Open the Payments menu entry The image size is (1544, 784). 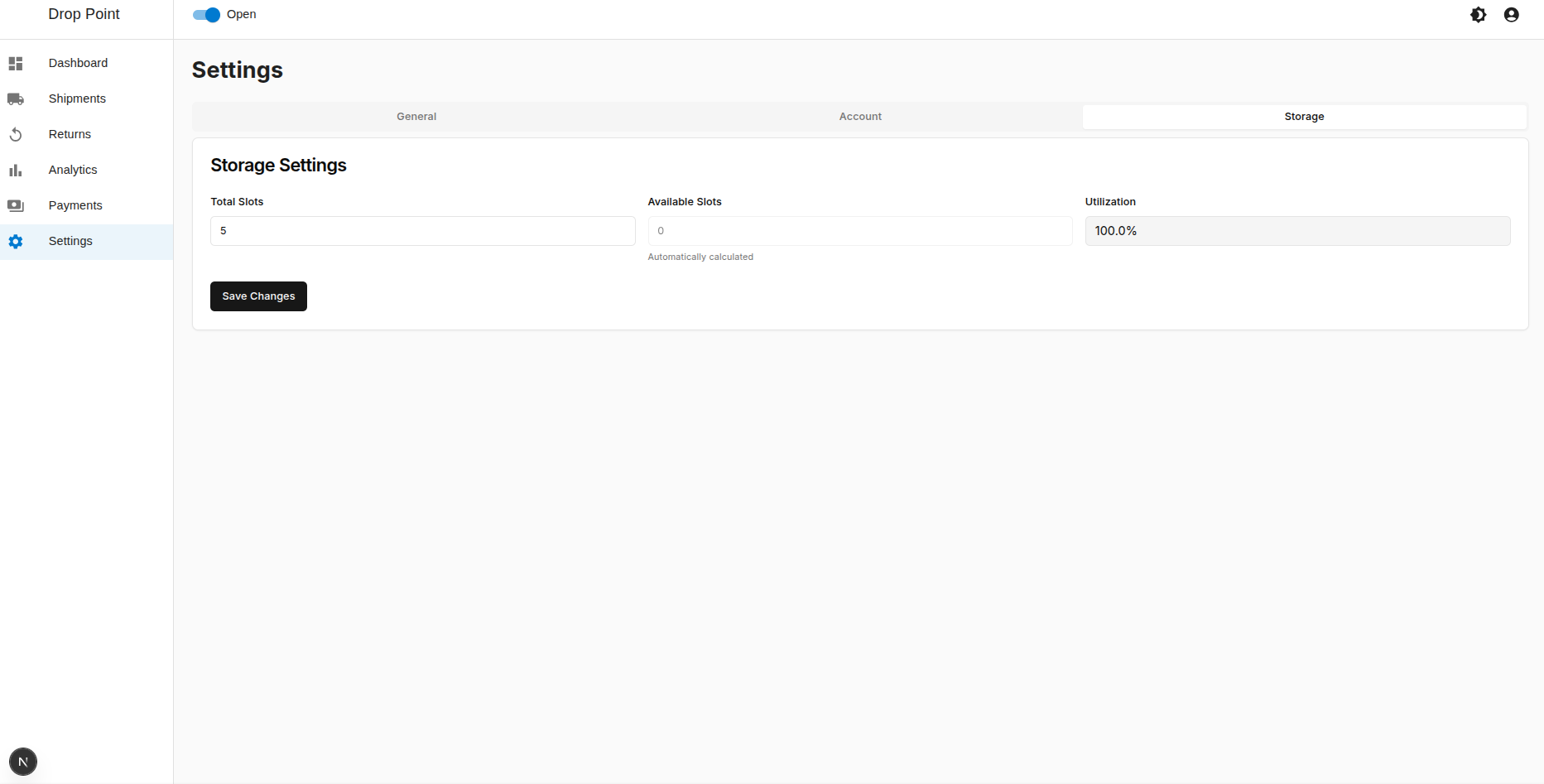[75, 204]
